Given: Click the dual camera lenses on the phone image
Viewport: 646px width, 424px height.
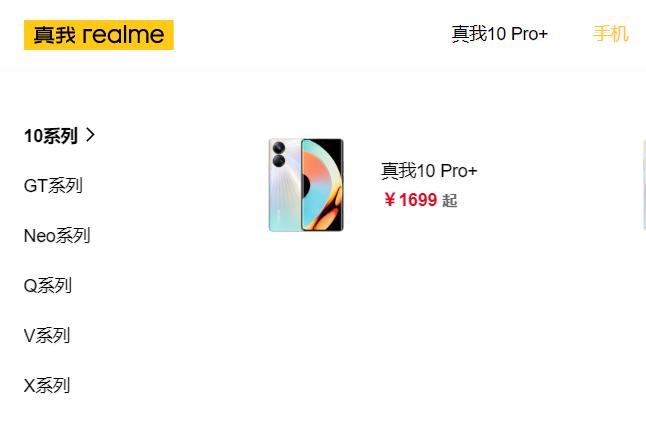Looking at the screenshot, I should coord(279,154).
